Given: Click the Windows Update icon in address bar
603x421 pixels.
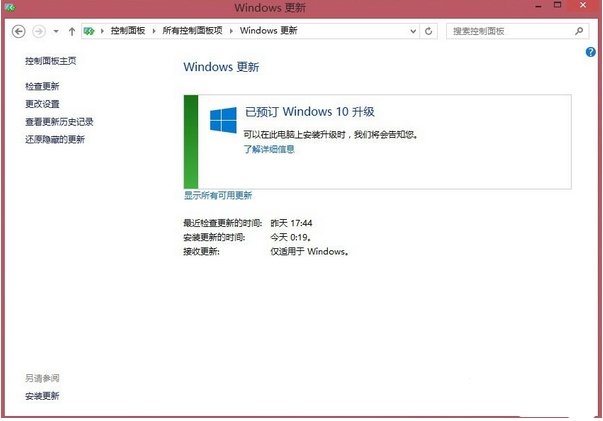Looking at the screenshot, I should pos(89,31).
